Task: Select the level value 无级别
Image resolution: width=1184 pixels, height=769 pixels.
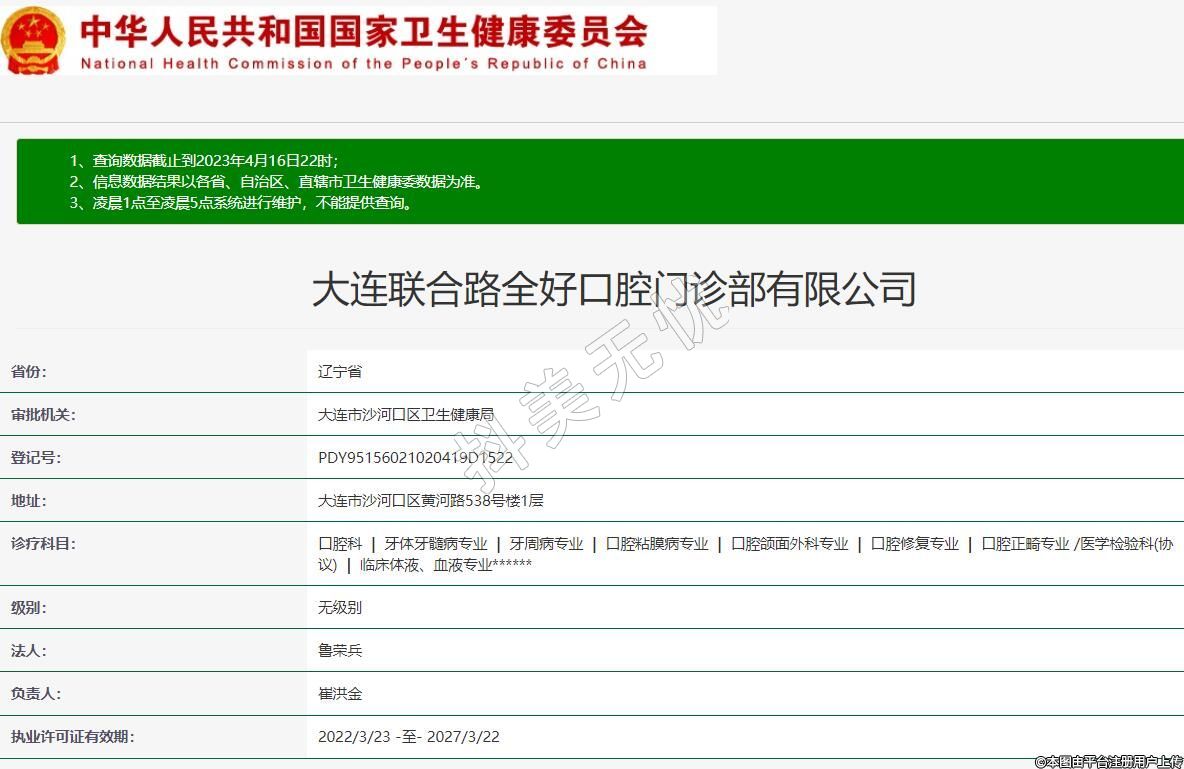Action: pyautogui.click(x=340, y=608)
